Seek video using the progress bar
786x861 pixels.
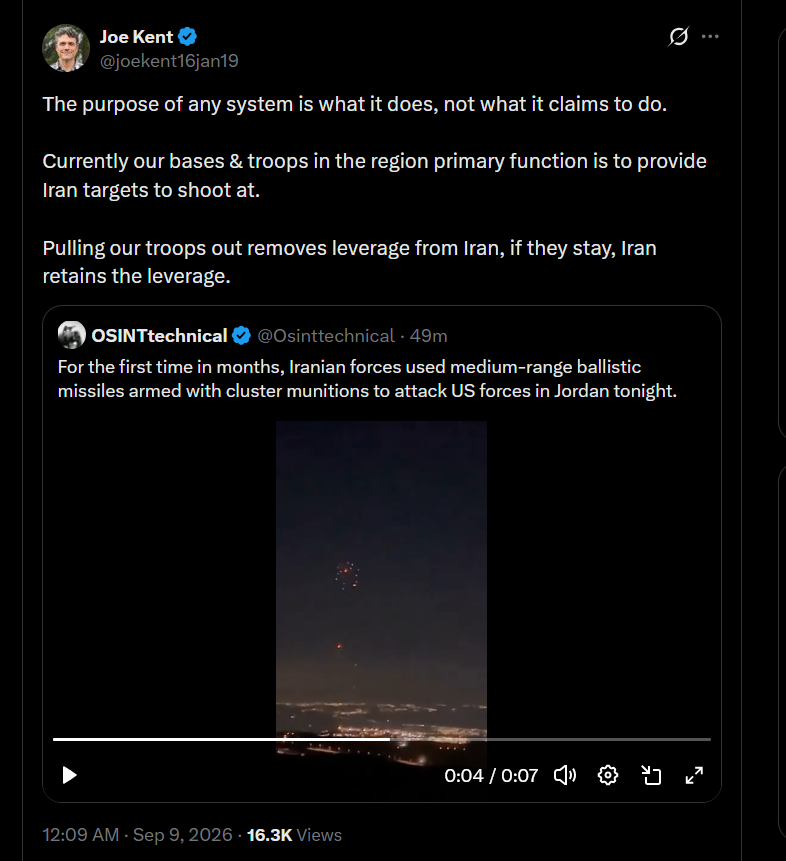(382, 739)
